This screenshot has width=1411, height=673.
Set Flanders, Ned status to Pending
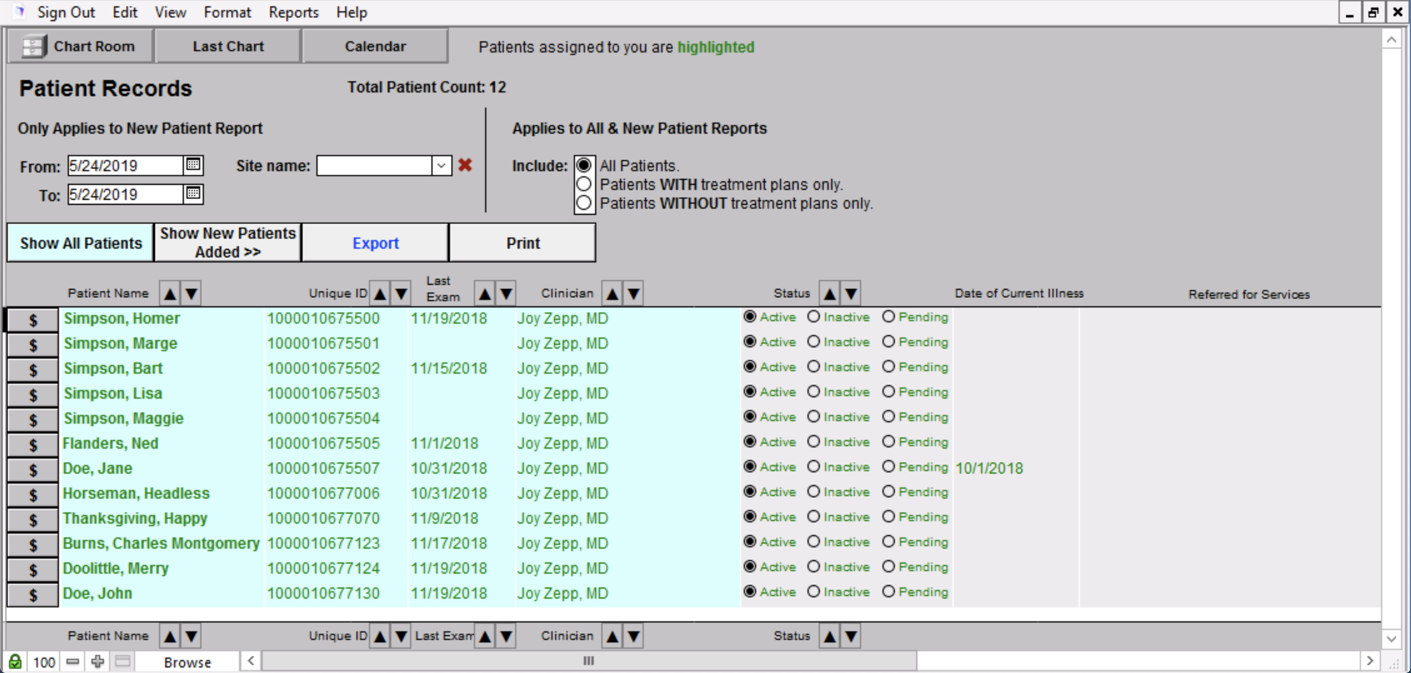[888, 442]
